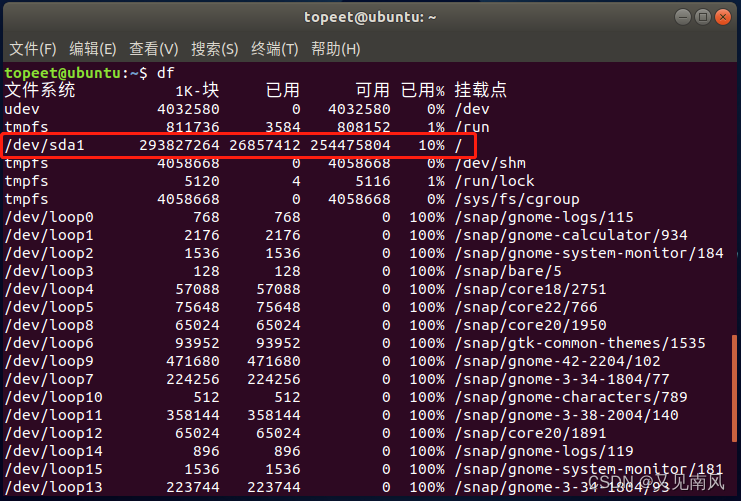
Task: Click the /dev/loop3 entry
Action: (49, 271)
